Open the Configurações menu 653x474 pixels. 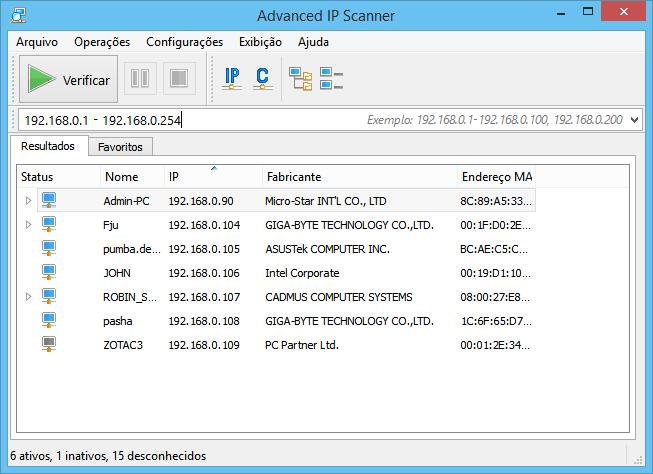click(184, 42)
